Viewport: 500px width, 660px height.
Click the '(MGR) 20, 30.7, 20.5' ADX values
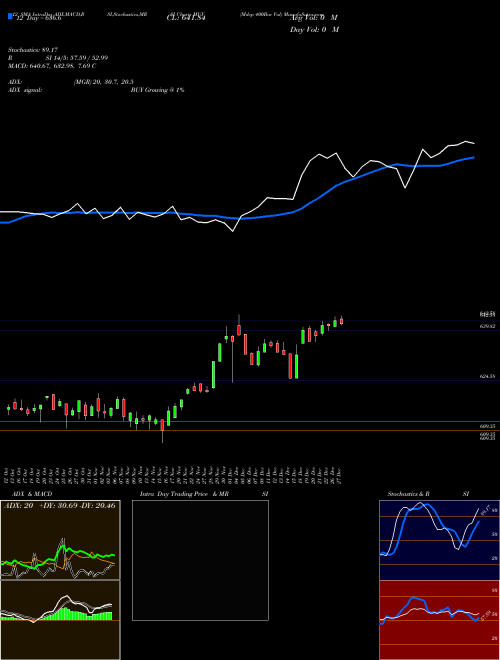104,82
